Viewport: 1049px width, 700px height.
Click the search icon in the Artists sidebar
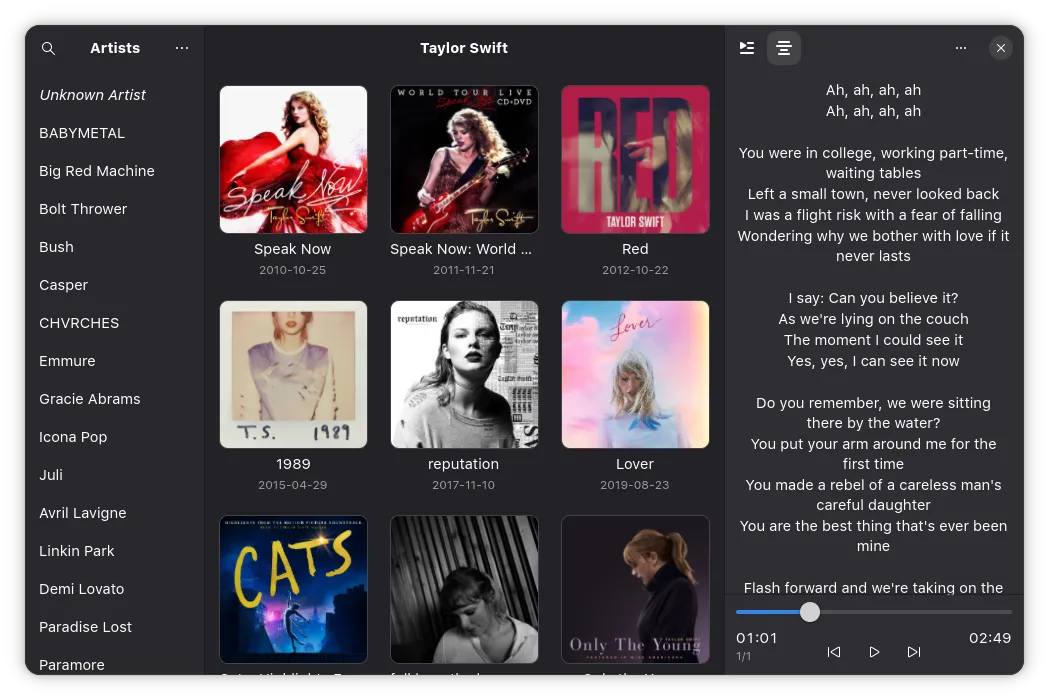[48, 48]
